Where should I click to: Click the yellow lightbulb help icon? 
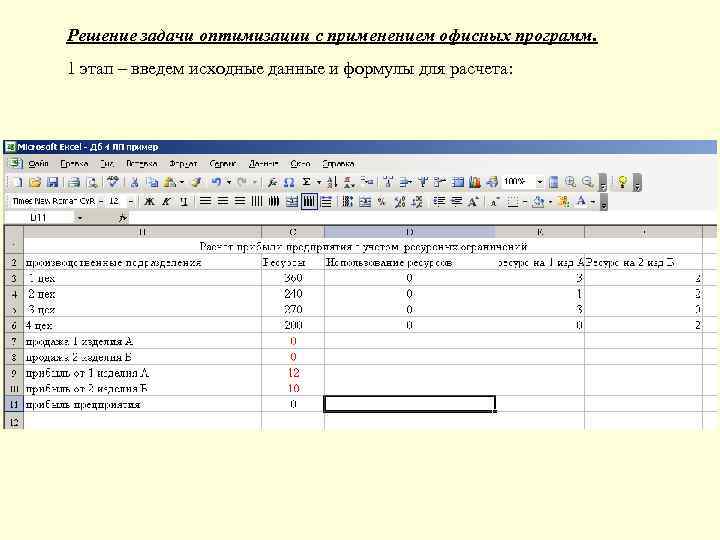pyautogui.click(x=622, y=182)
